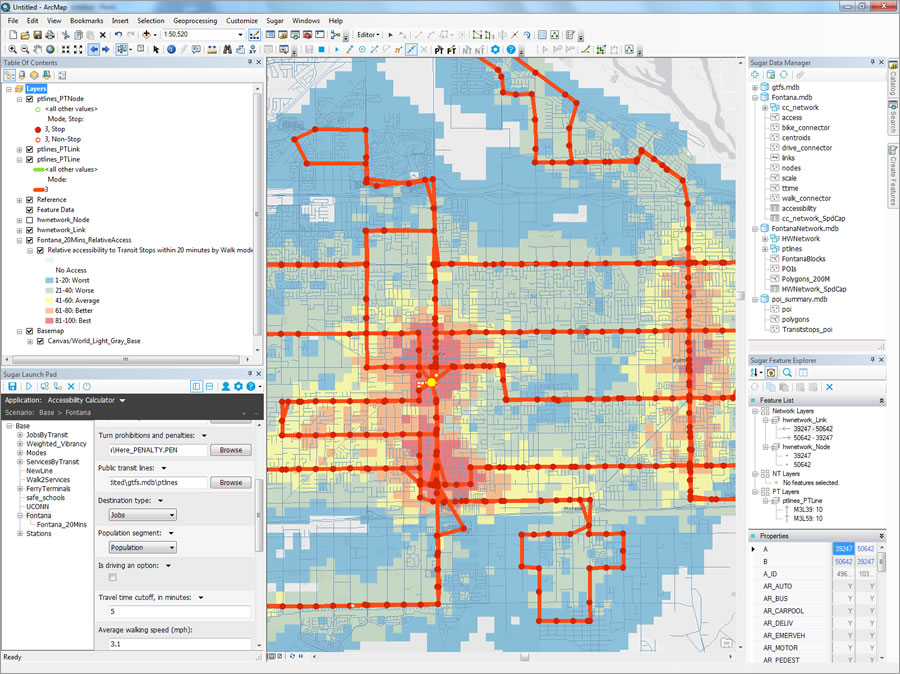The width and height of the screenshot is (900, 674).
Task: Hide the Reference layer in Table of Contents
Action: [x=28, y=200]
